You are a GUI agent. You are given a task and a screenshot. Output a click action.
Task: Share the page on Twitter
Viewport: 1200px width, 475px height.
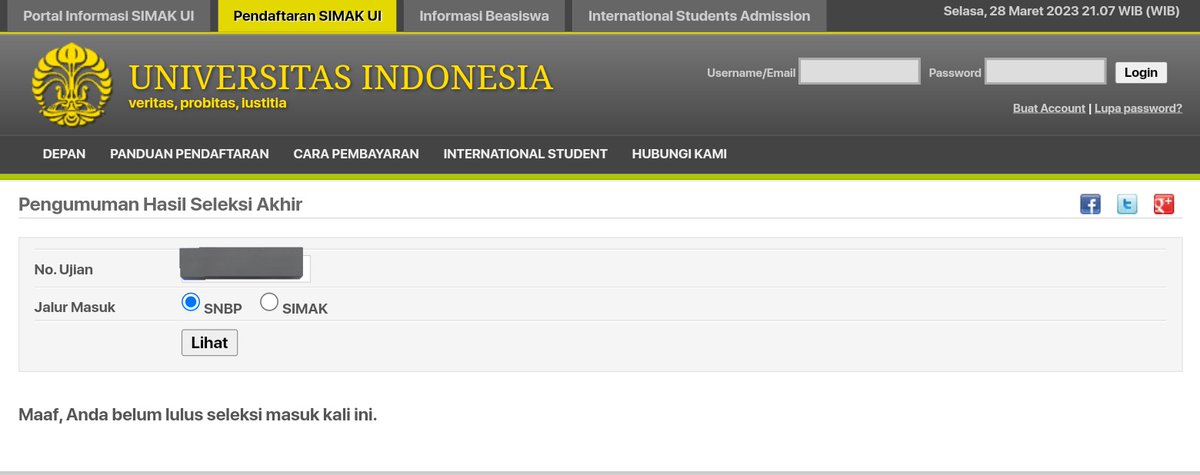point(1127,204)
